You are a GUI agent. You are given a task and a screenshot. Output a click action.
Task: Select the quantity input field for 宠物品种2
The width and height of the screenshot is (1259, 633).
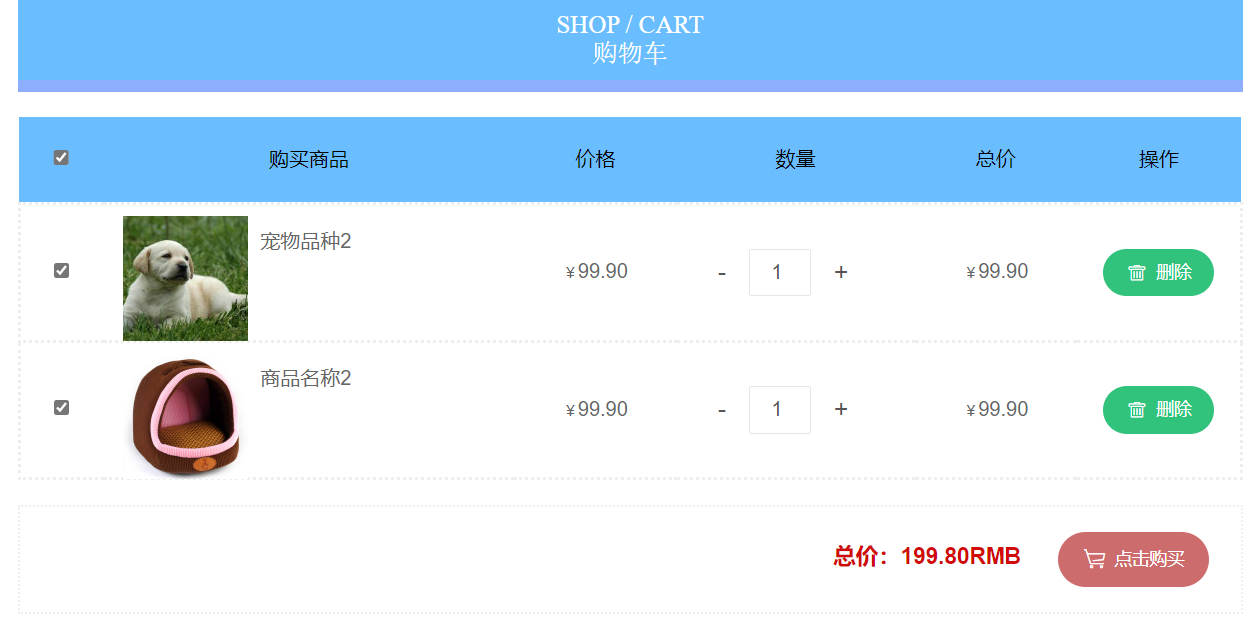tap(780, 272)
